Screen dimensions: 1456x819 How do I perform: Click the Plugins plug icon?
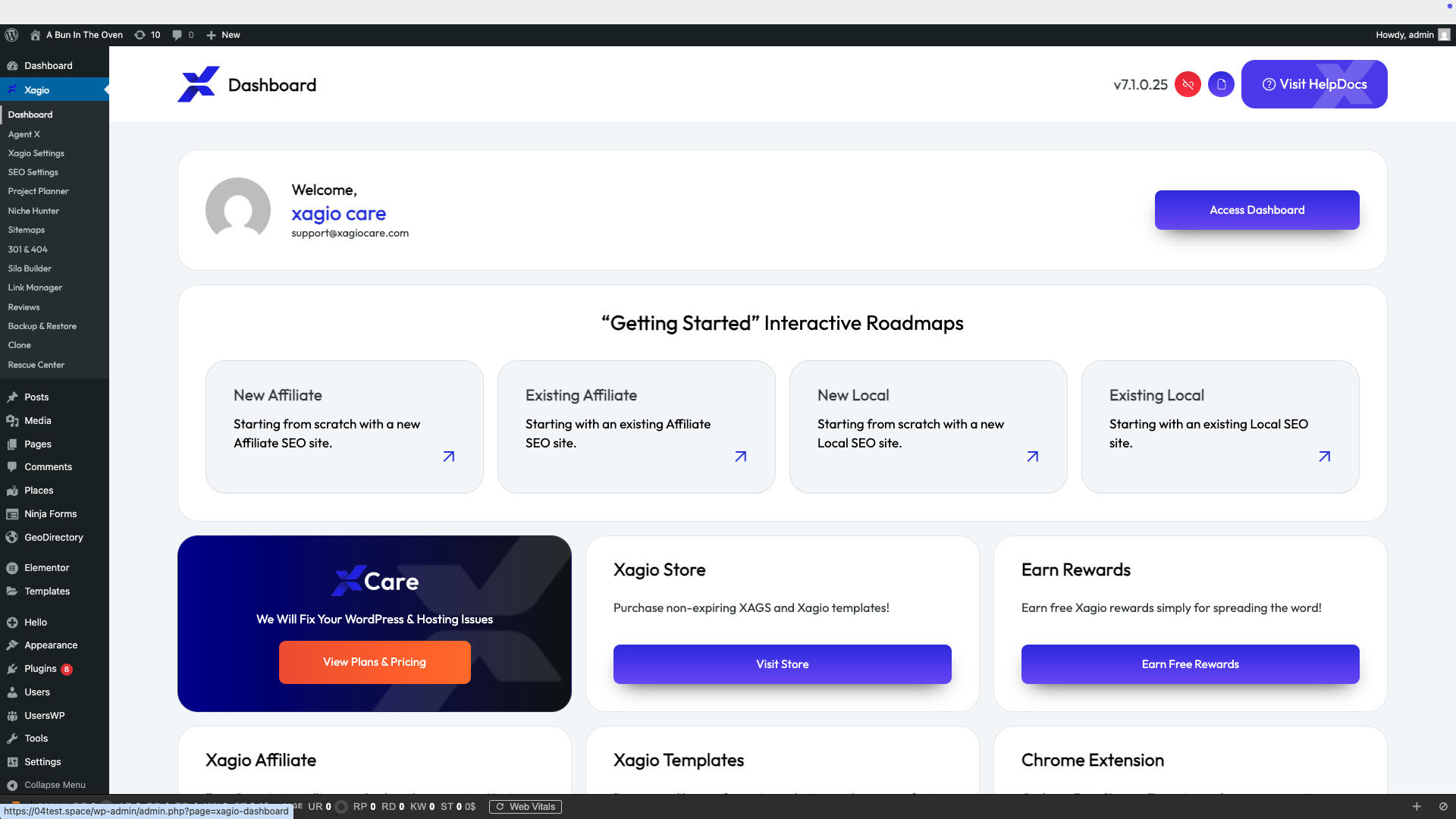(12, 669)
